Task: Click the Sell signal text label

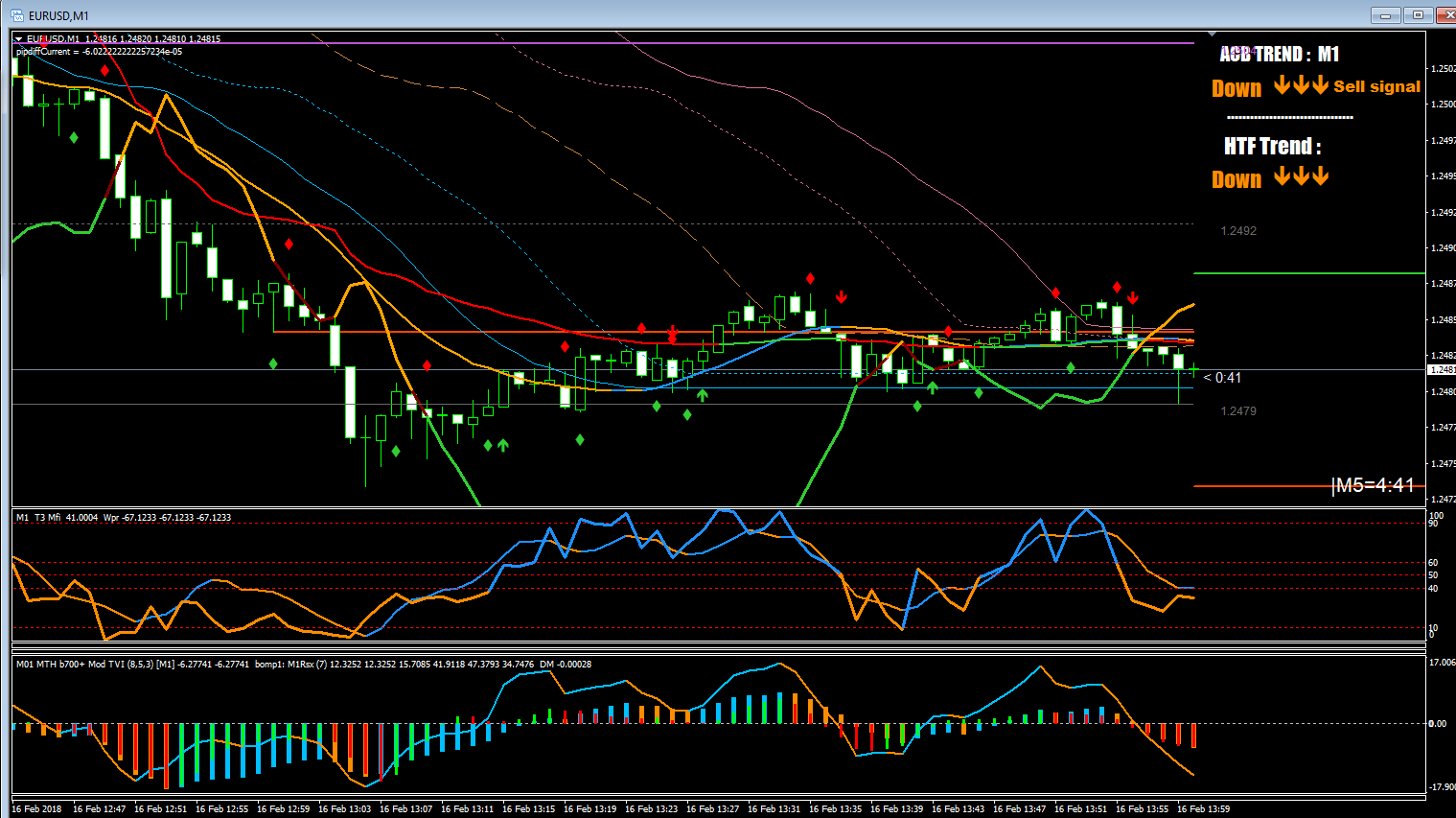Action: (x=1377, y=86)
